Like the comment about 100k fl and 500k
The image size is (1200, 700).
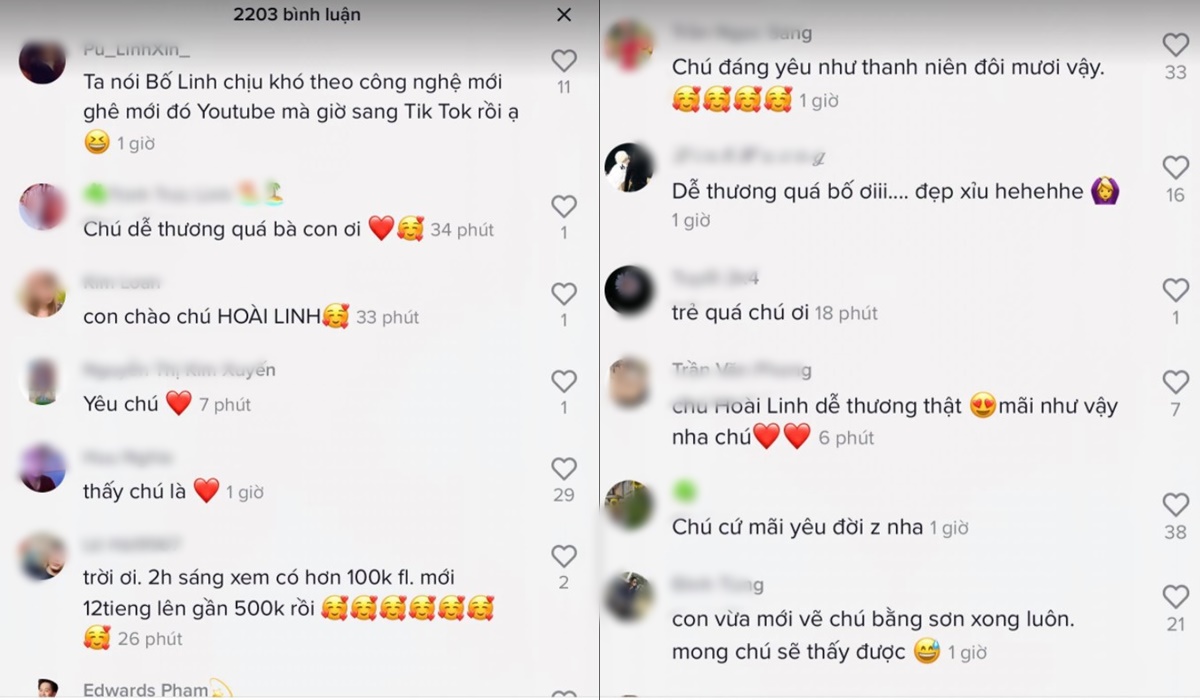pyautogui.click(x=564, y=556)
